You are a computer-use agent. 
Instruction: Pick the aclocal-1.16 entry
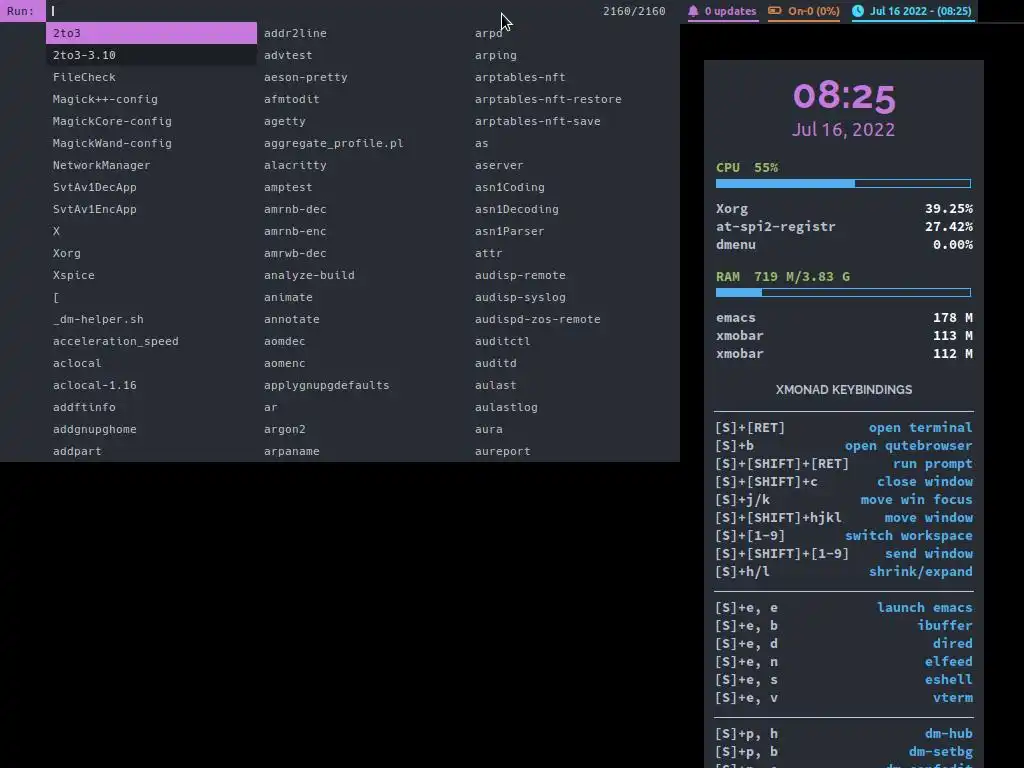(x=95, y=385)
